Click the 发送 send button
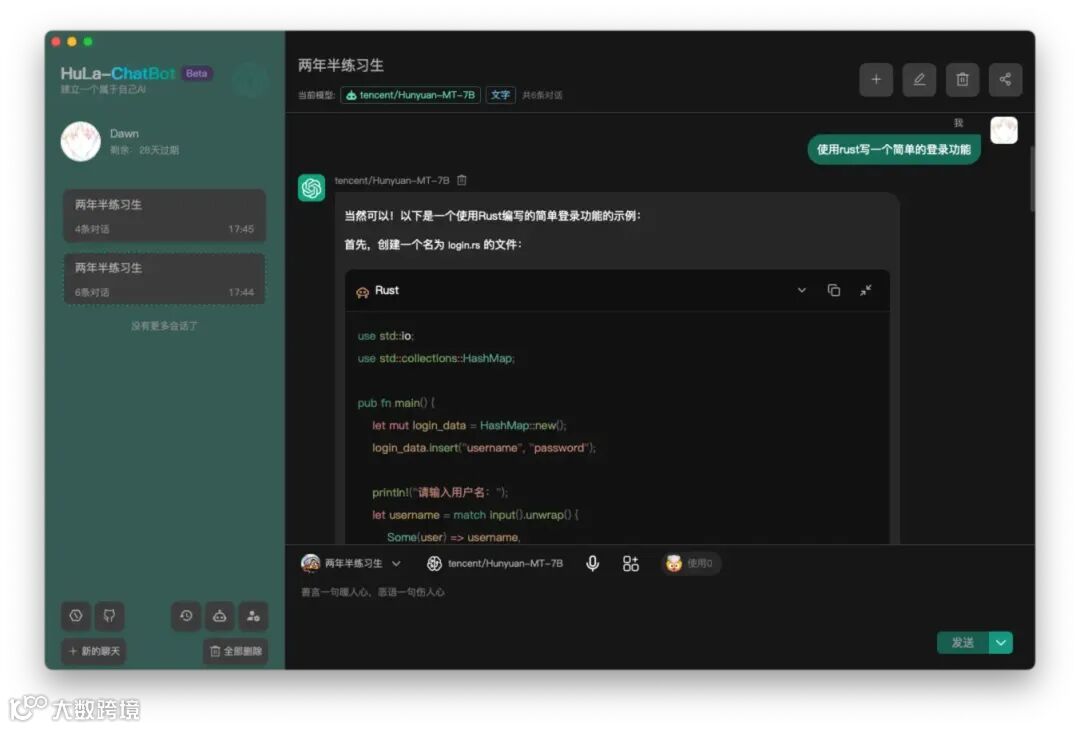The height and width of the screenshot is (729, 1080). (962, 643)
